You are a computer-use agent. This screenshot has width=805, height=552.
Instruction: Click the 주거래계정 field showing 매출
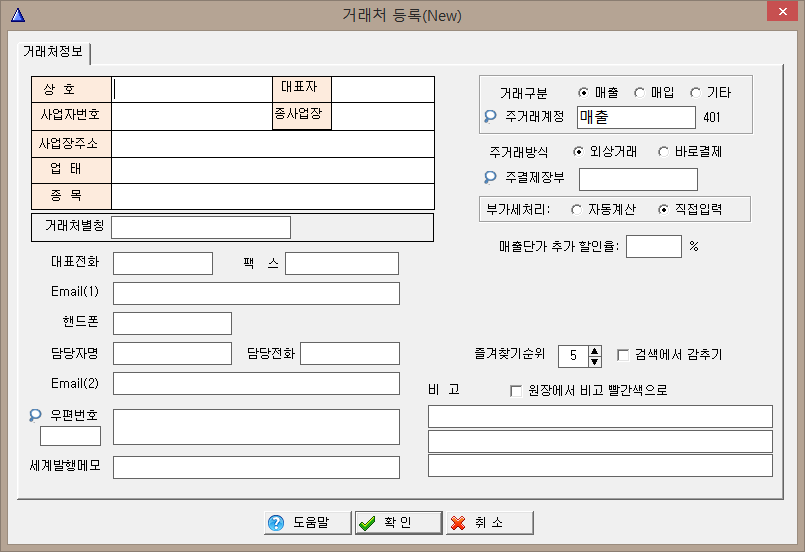637,118
